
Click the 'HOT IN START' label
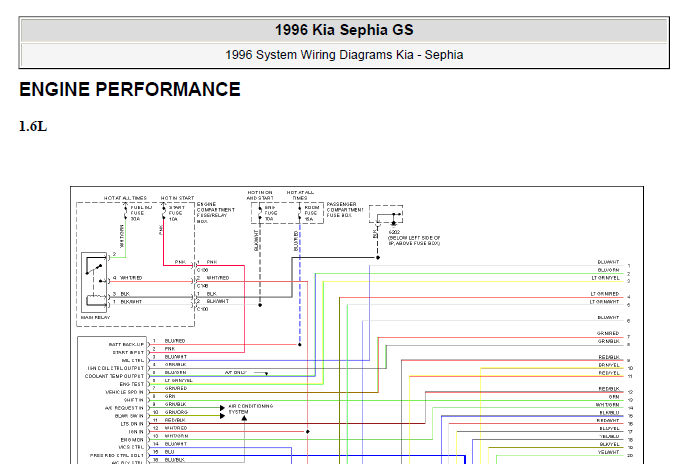coord(177,198)
